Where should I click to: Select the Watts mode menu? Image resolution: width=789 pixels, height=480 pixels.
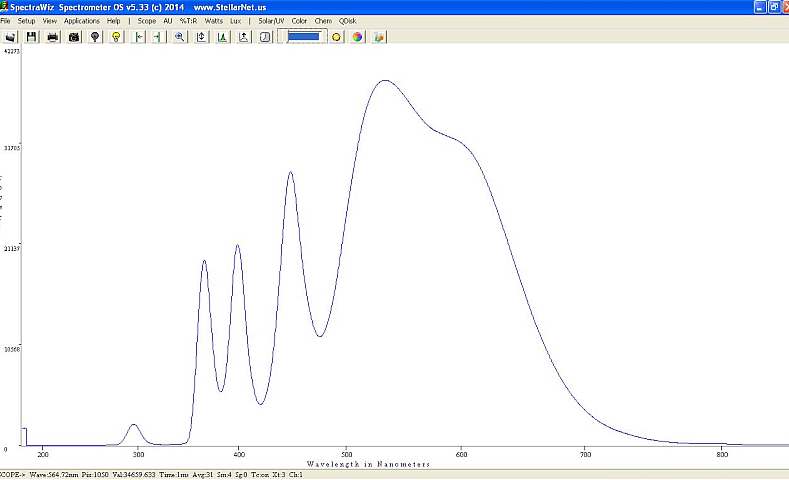pos(213,21)
